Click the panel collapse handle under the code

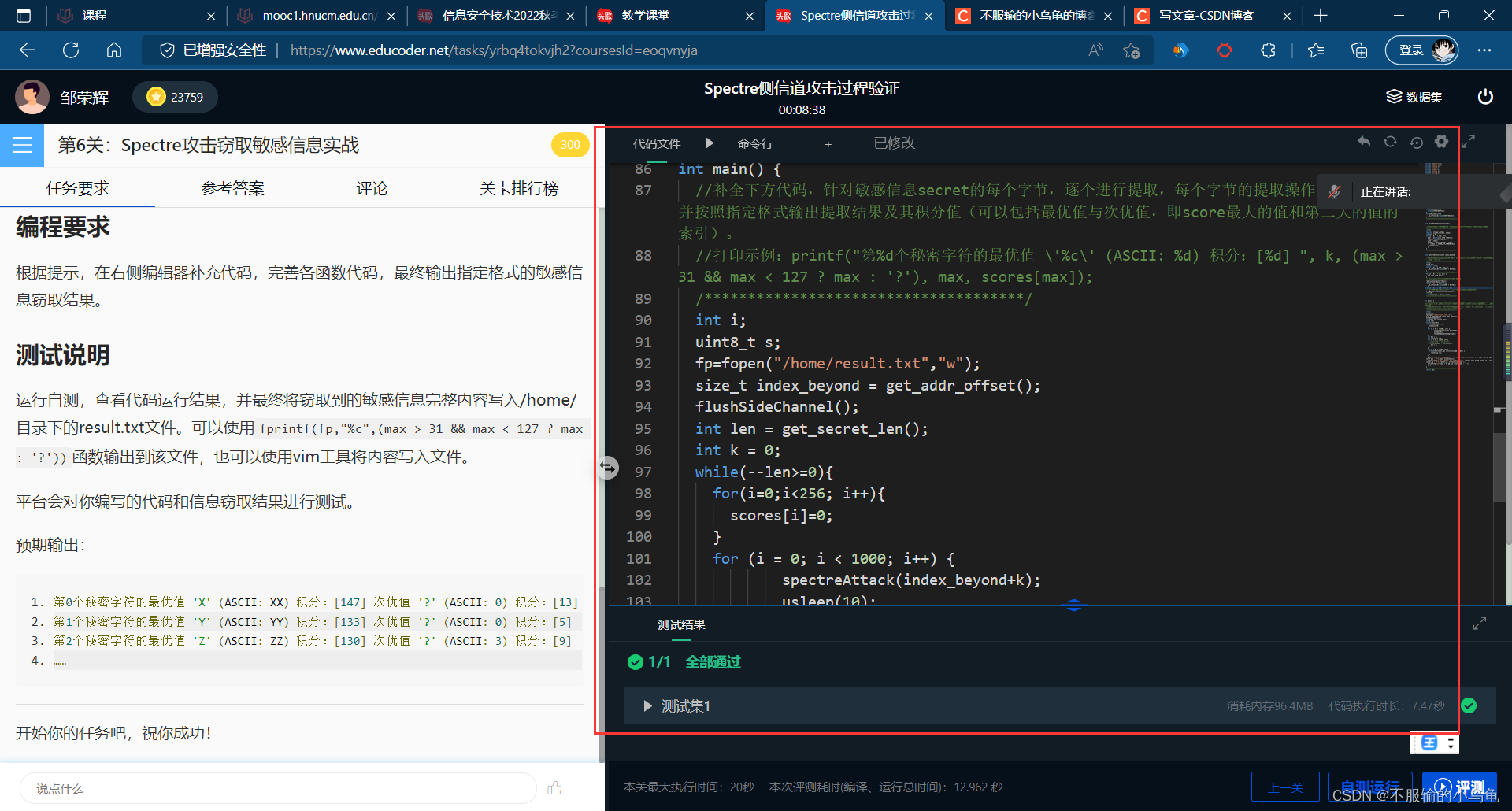tap(1073, 605)
